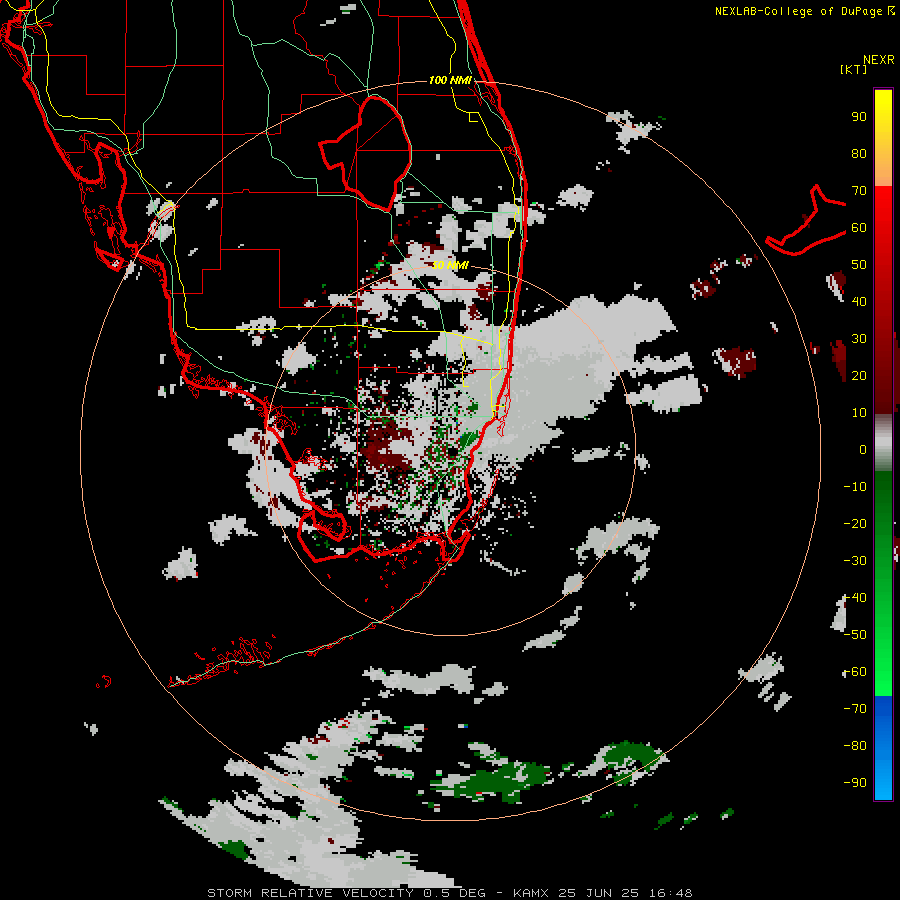This screenshot has height=900, width=900.
Task: Pick the blue band at color scale bottom
Action: tap(883, 748)
